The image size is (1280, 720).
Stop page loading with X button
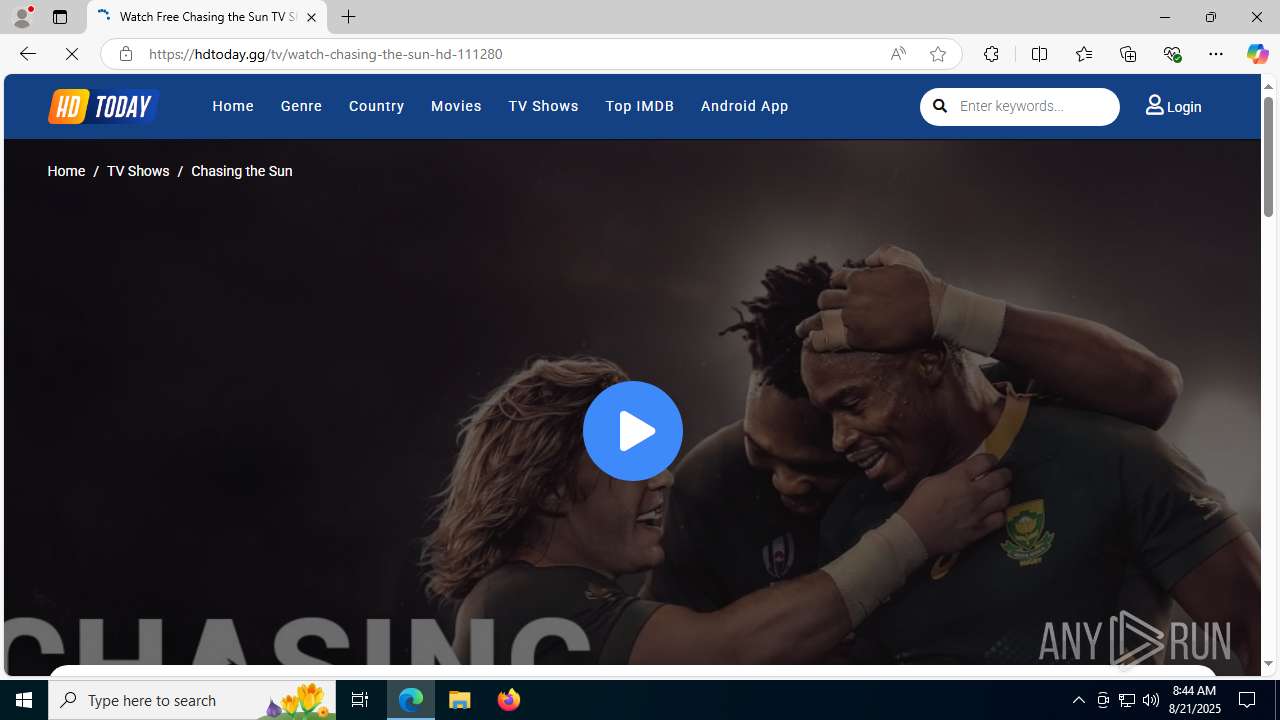click(72, 54)
